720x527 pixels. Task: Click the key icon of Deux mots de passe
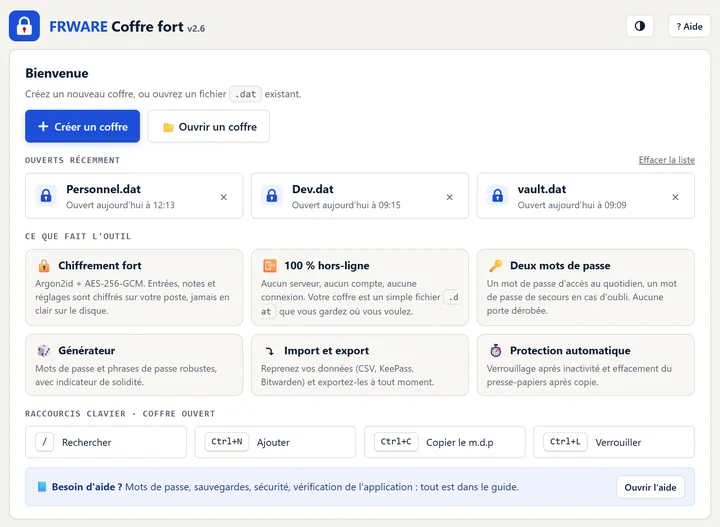(495, 266)
